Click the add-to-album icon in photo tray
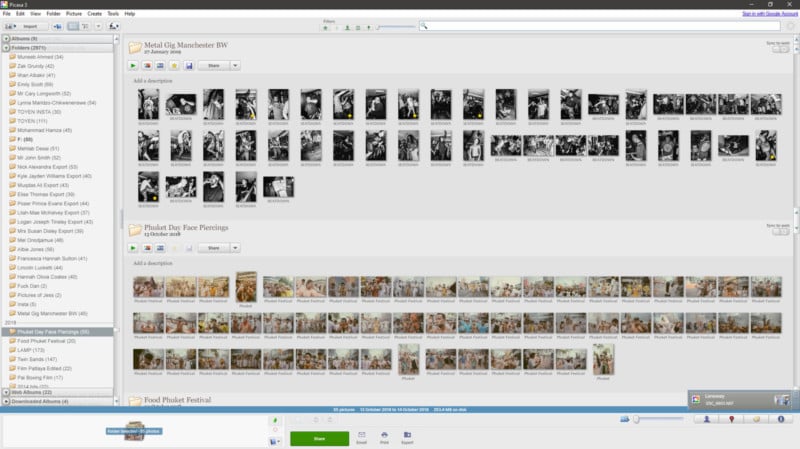Screen dimensions: 800x449 point(274,442)
